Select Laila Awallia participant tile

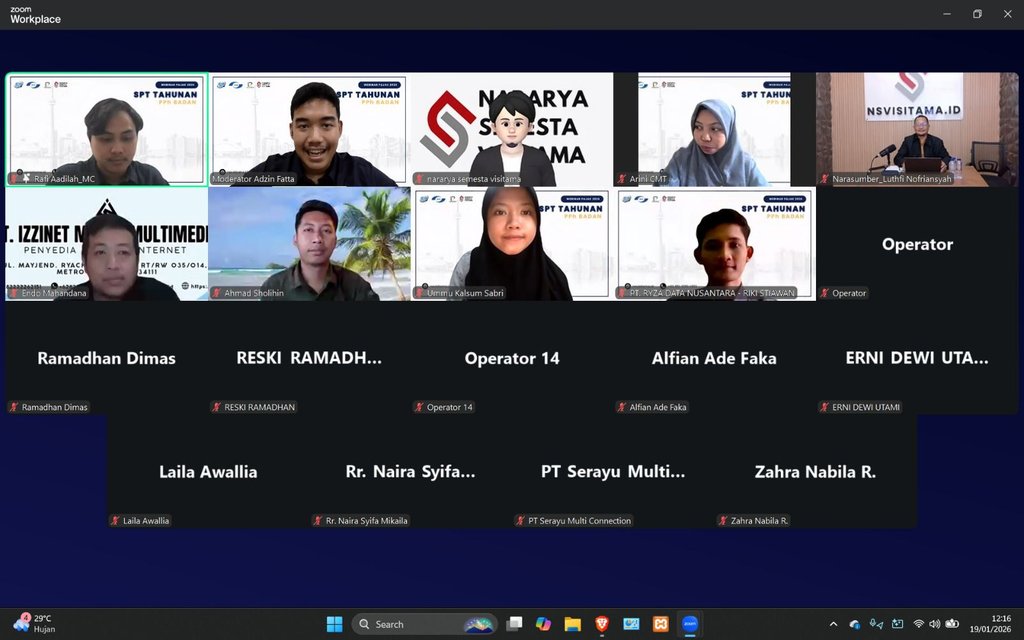[x=208, y=472]
